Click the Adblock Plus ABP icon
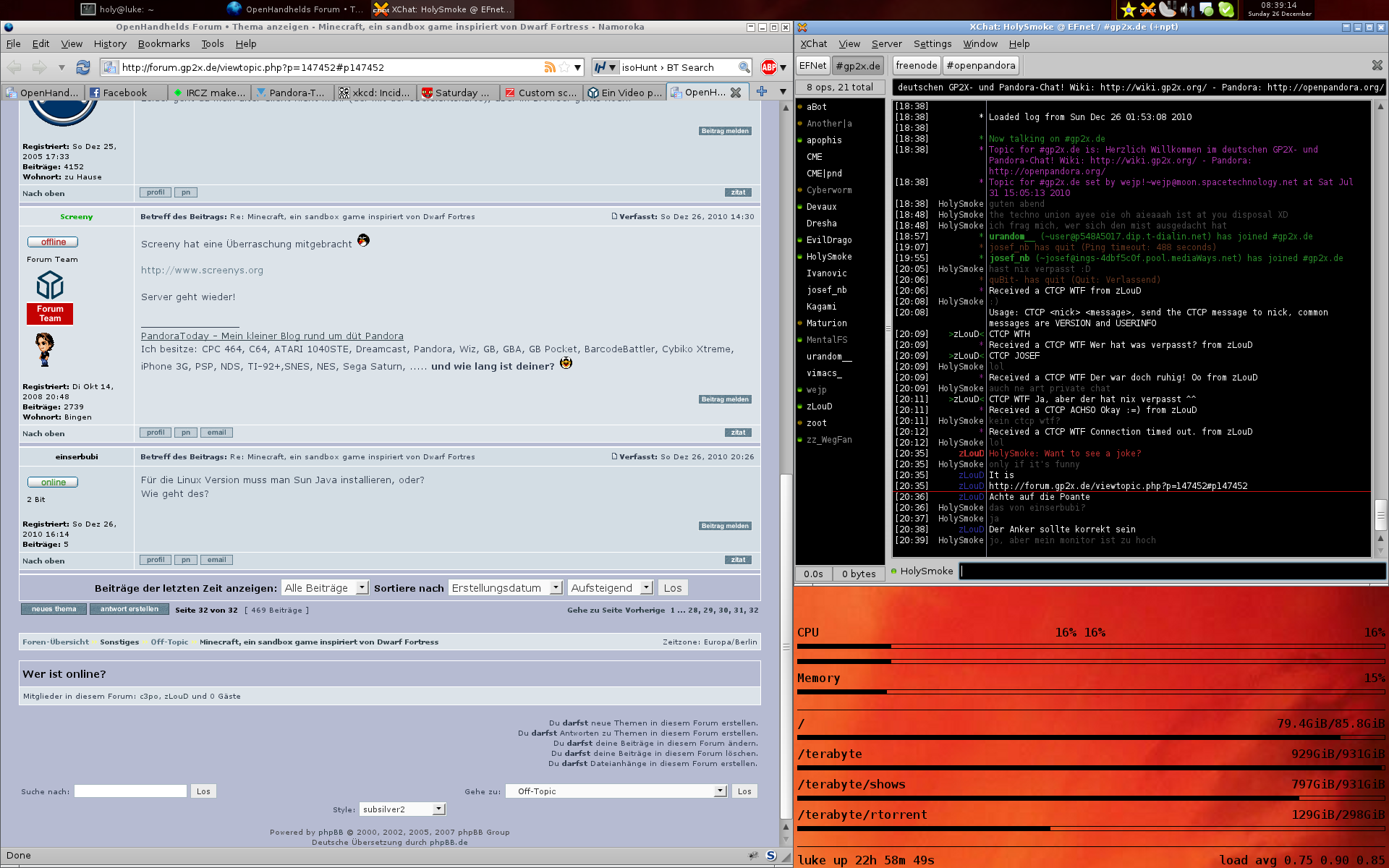This screenshot has width=1389, height=868. tap(768, 67)
